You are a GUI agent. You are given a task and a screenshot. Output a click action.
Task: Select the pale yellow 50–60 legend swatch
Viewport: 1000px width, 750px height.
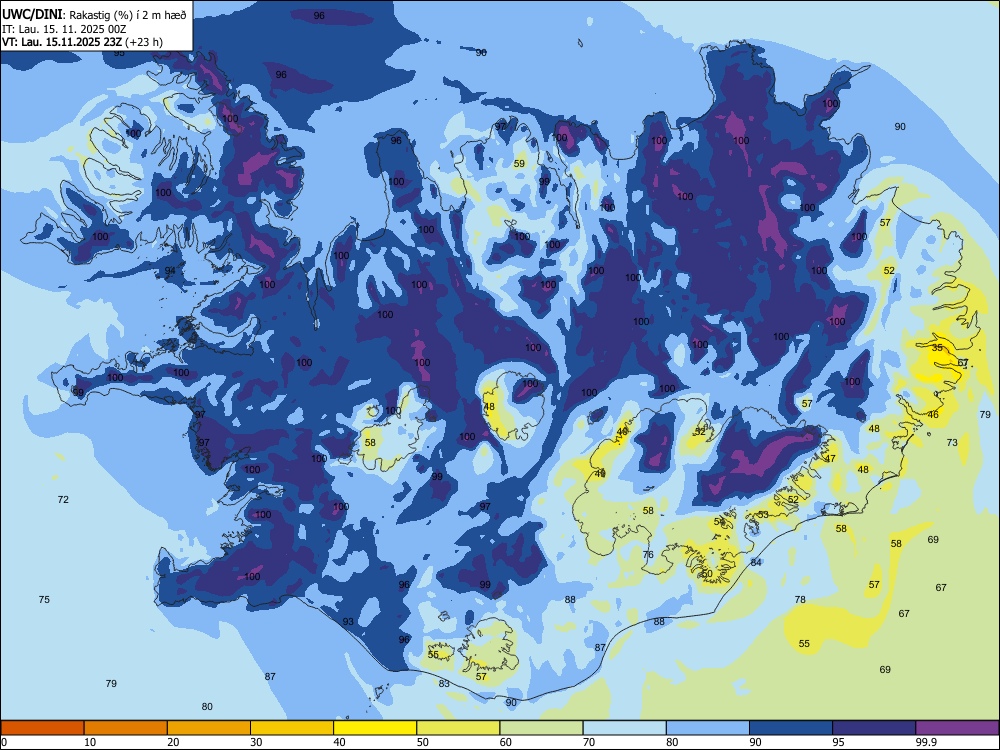pyautogui.click(x=458, y=728)
